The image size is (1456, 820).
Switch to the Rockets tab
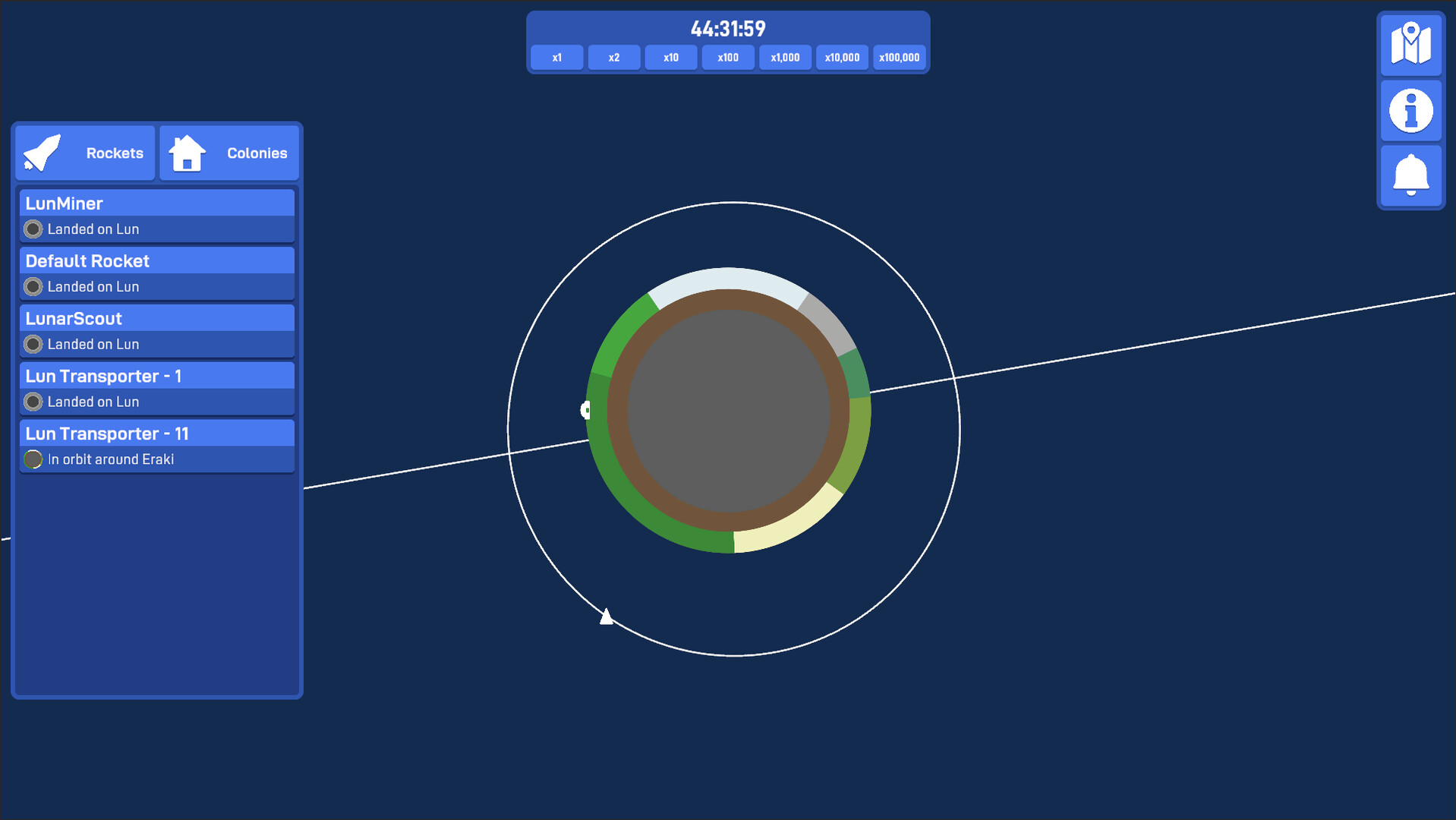[85, 153]
